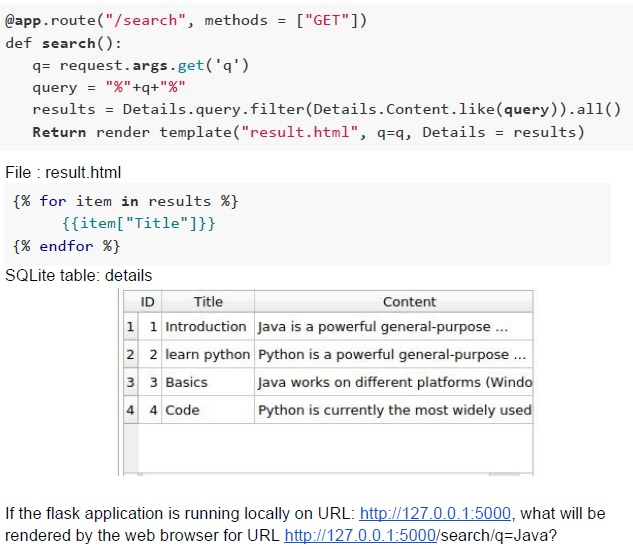This screenshot has width=633, height=549.
Task: Select row header 1 of details table
Action: [131, 327]
